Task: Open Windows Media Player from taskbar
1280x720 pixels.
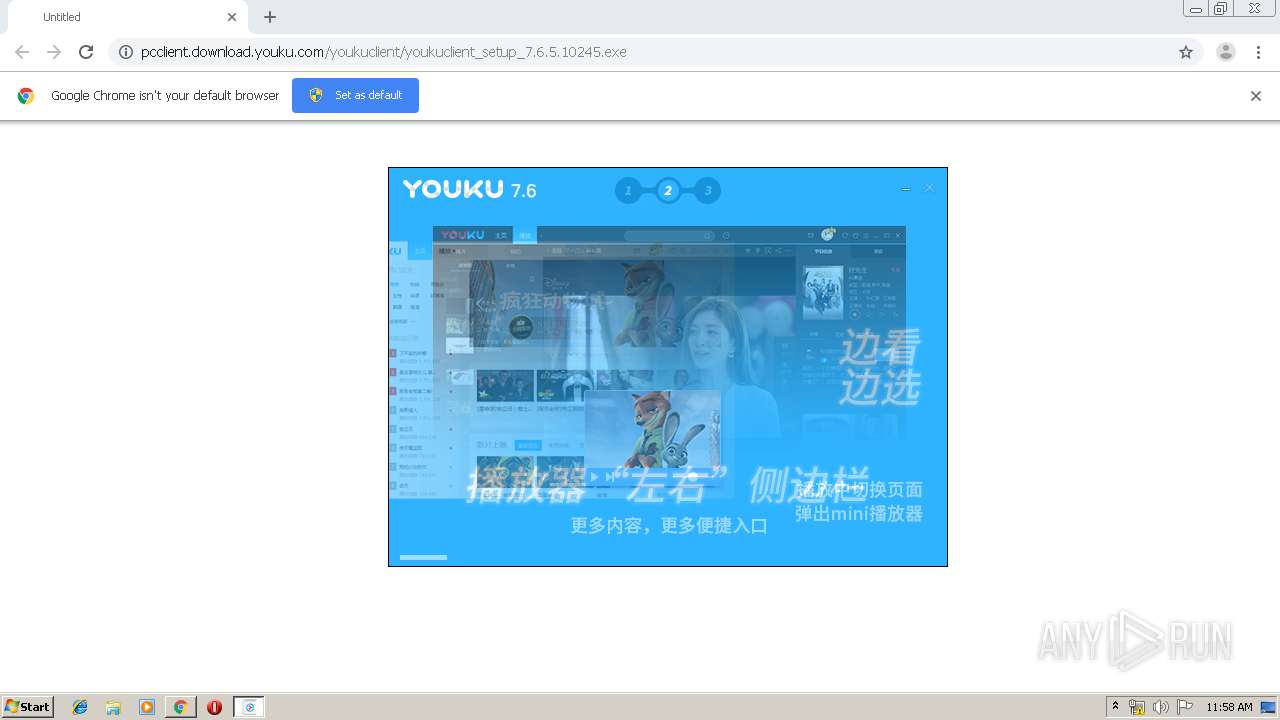Action: tap(147, 707)
